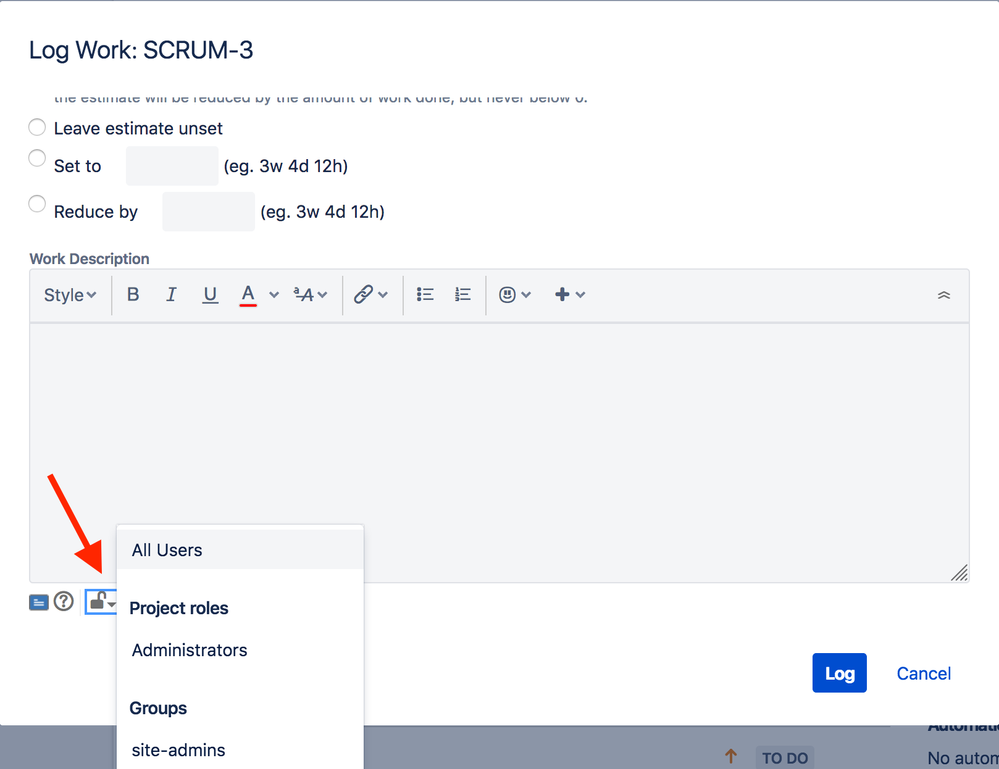Open the Help question mark icon
Viewport: 999px width, 769px height.
tap(63, 601)
